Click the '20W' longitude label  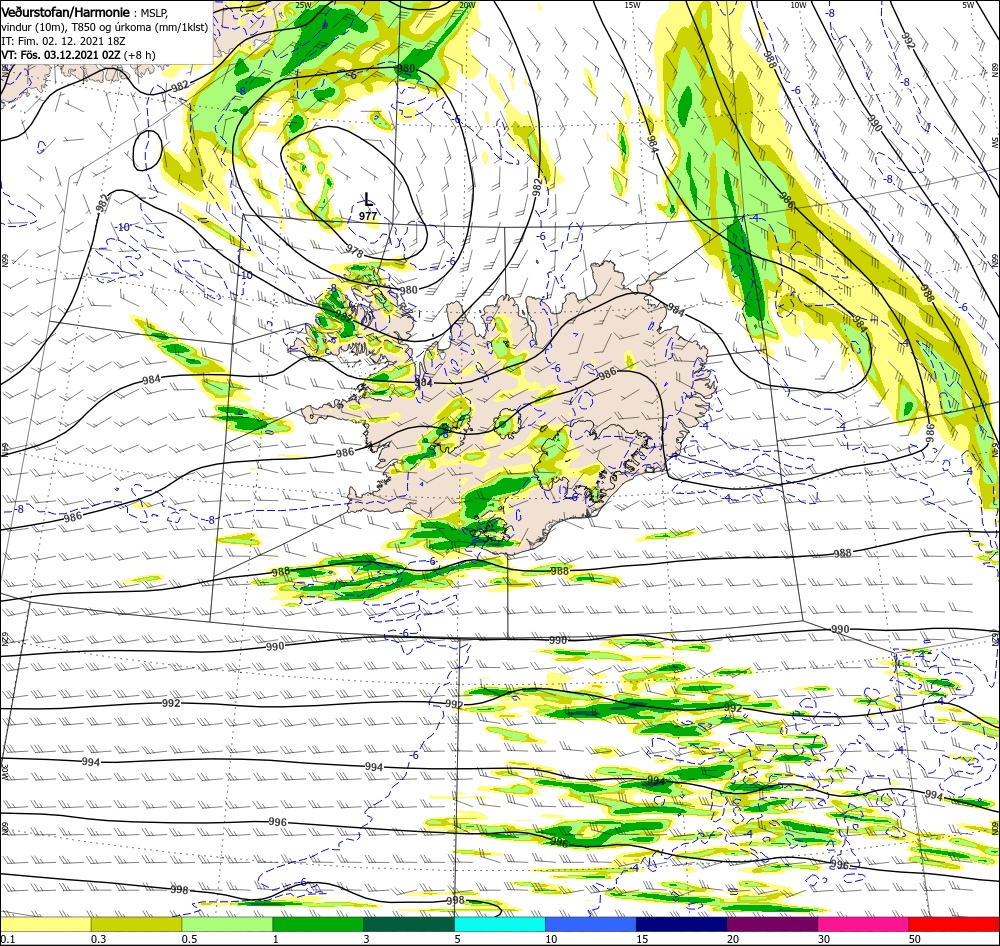pos(467,5)
